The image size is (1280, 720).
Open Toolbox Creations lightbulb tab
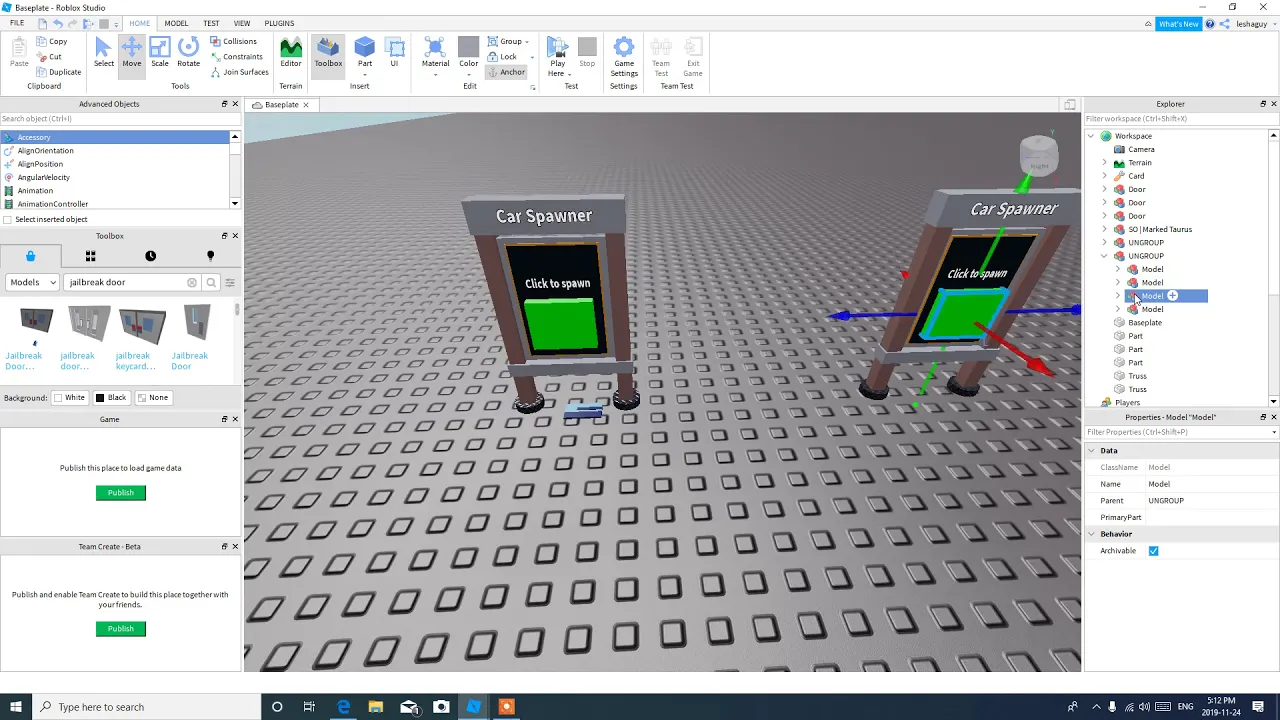pos(210,256)
